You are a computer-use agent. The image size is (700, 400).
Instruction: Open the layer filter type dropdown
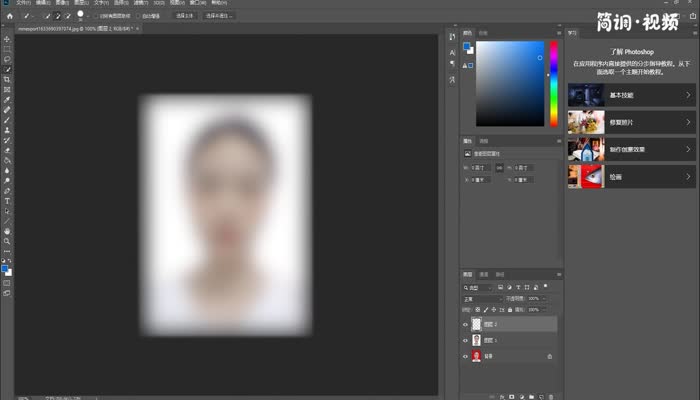point(480,287)
